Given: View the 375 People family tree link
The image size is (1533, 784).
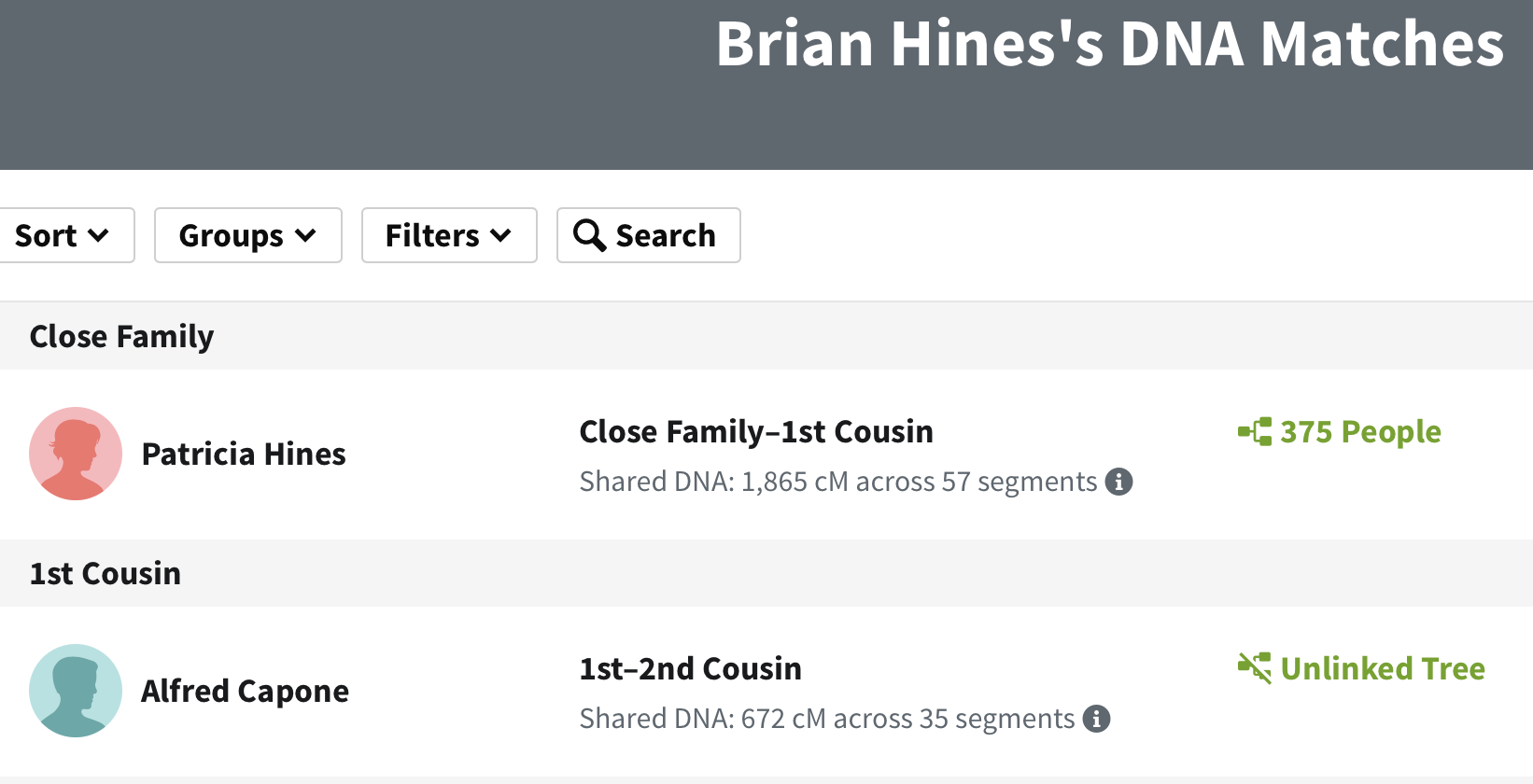Looking at the screenshot, I should click(x=1360, y=431).
